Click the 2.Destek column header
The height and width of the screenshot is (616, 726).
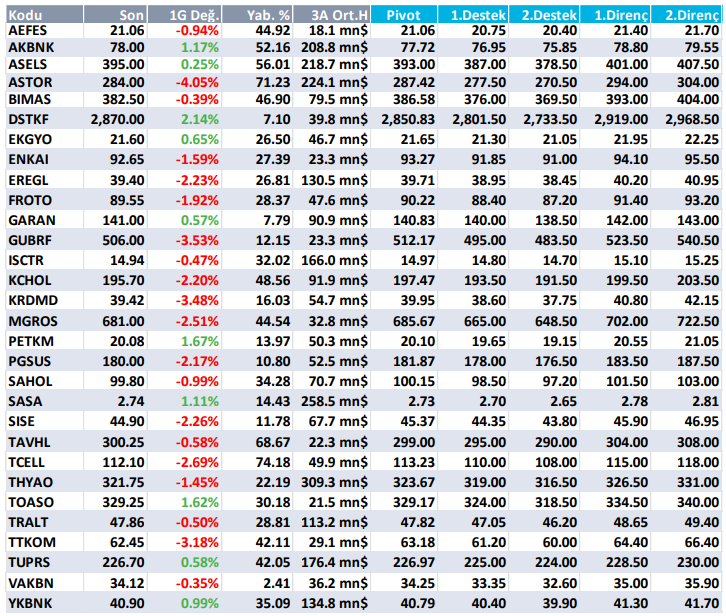[544, 15]
